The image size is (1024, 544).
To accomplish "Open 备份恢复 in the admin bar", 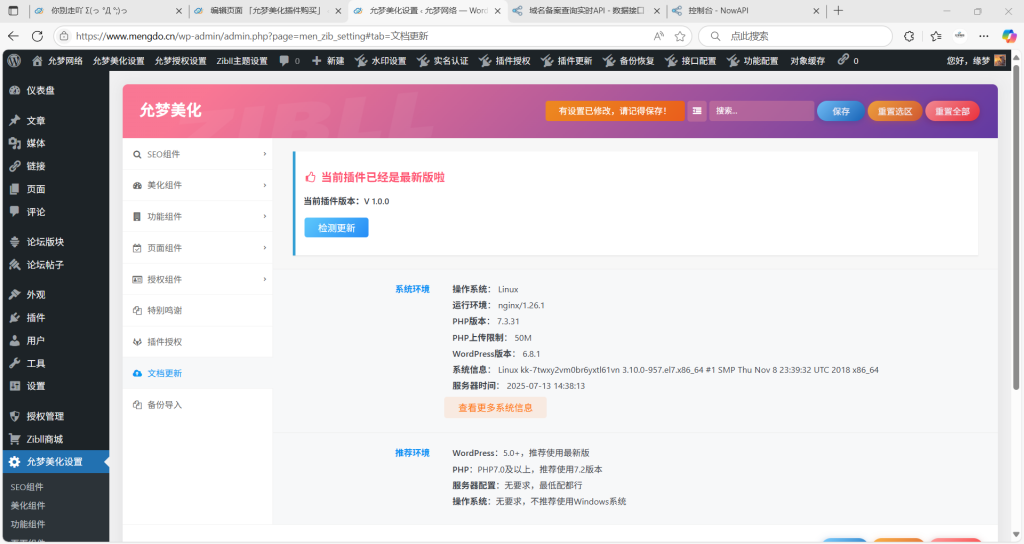I will point(629,61).
